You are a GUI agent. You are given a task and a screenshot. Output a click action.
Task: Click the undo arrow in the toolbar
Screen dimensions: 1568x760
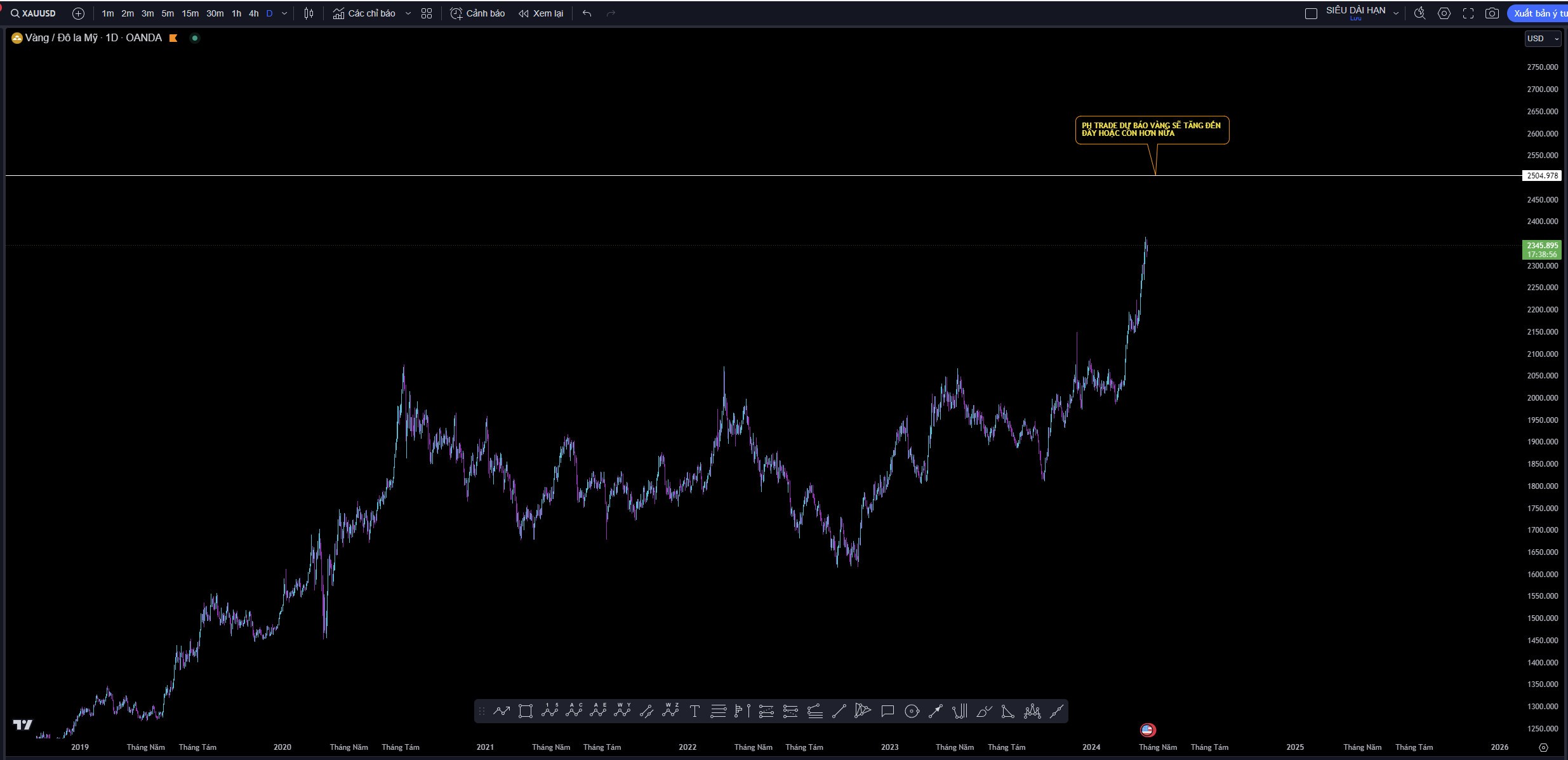tap(587, 13)
